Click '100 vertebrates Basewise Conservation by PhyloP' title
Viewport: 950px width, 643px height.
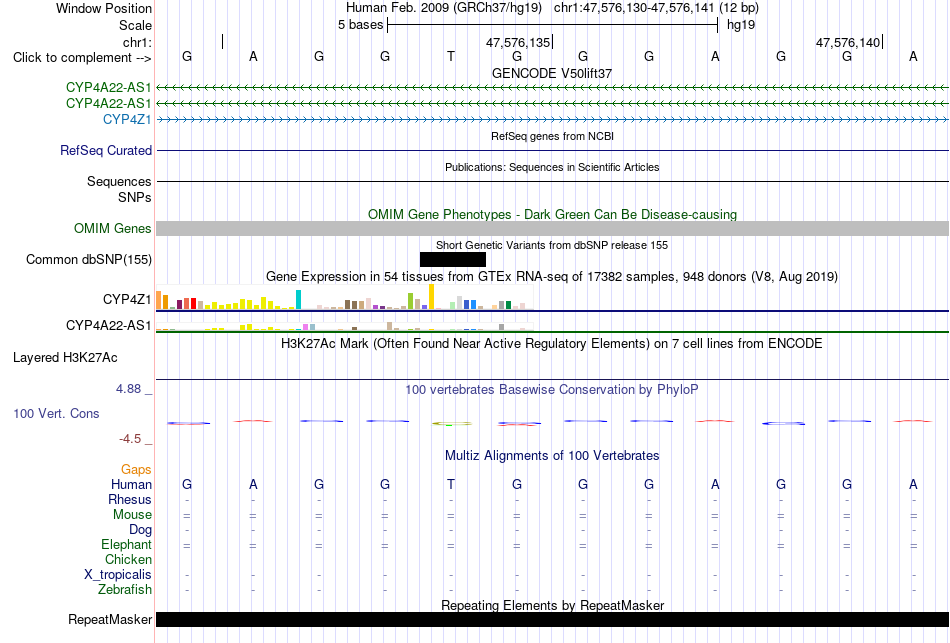[x=552, y=390]
